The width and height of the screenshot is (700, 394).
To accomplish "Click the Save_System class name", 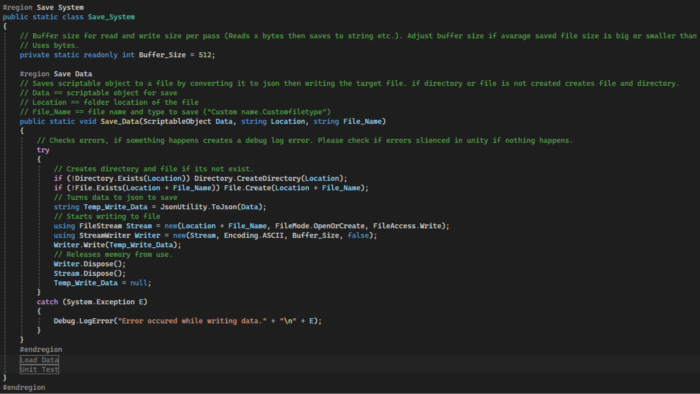I will pyautogui.click(x=111, y=17).
